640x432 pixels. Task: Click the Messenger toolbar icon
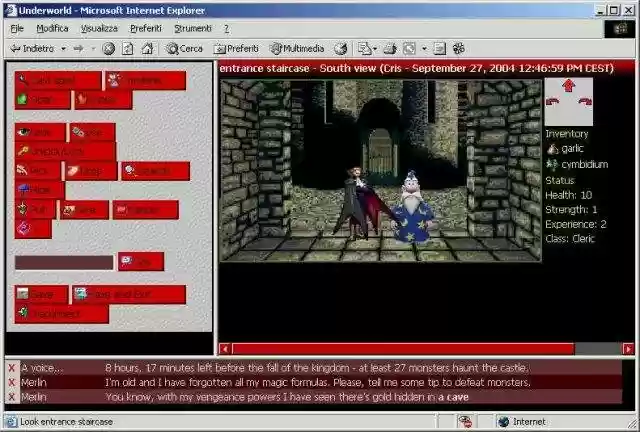(x=459, y=49)
